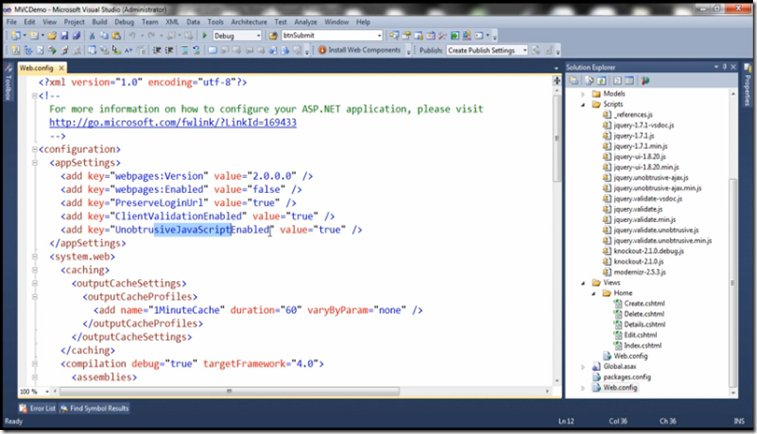The image size is (757, 434).
Task: Follow the go.microsoft.com fwlink URL
Action: click(173, 123)
